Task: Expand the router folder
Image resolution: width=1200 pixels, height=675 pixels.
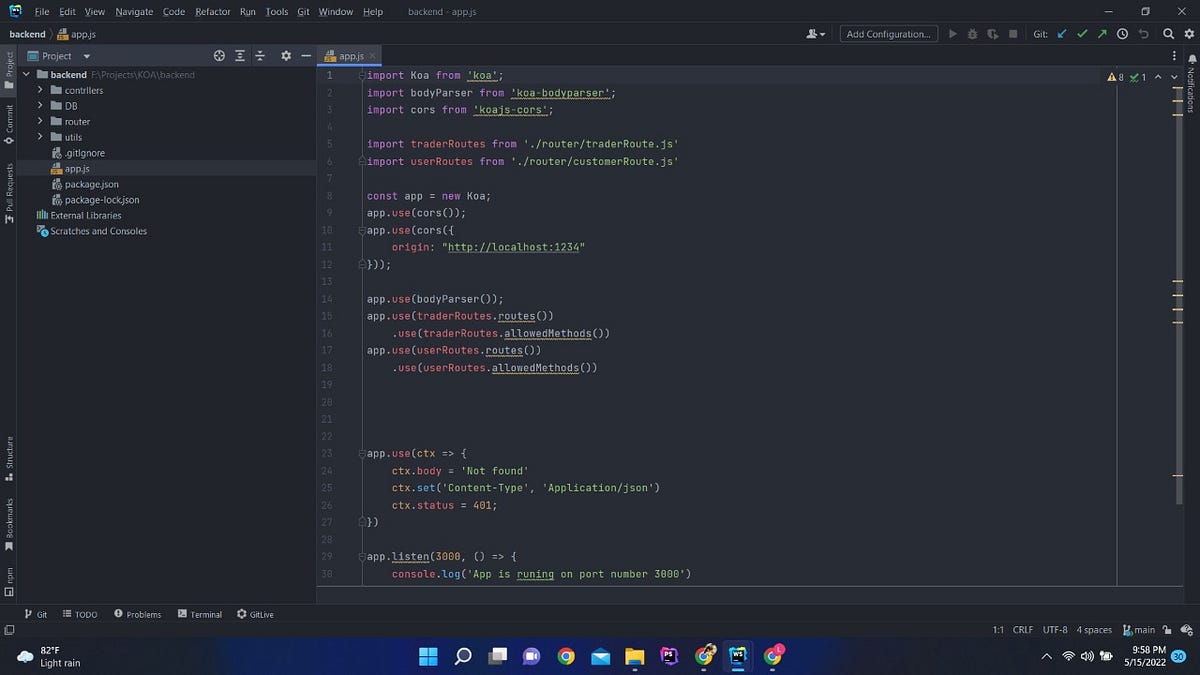Action: click(38, 121)
